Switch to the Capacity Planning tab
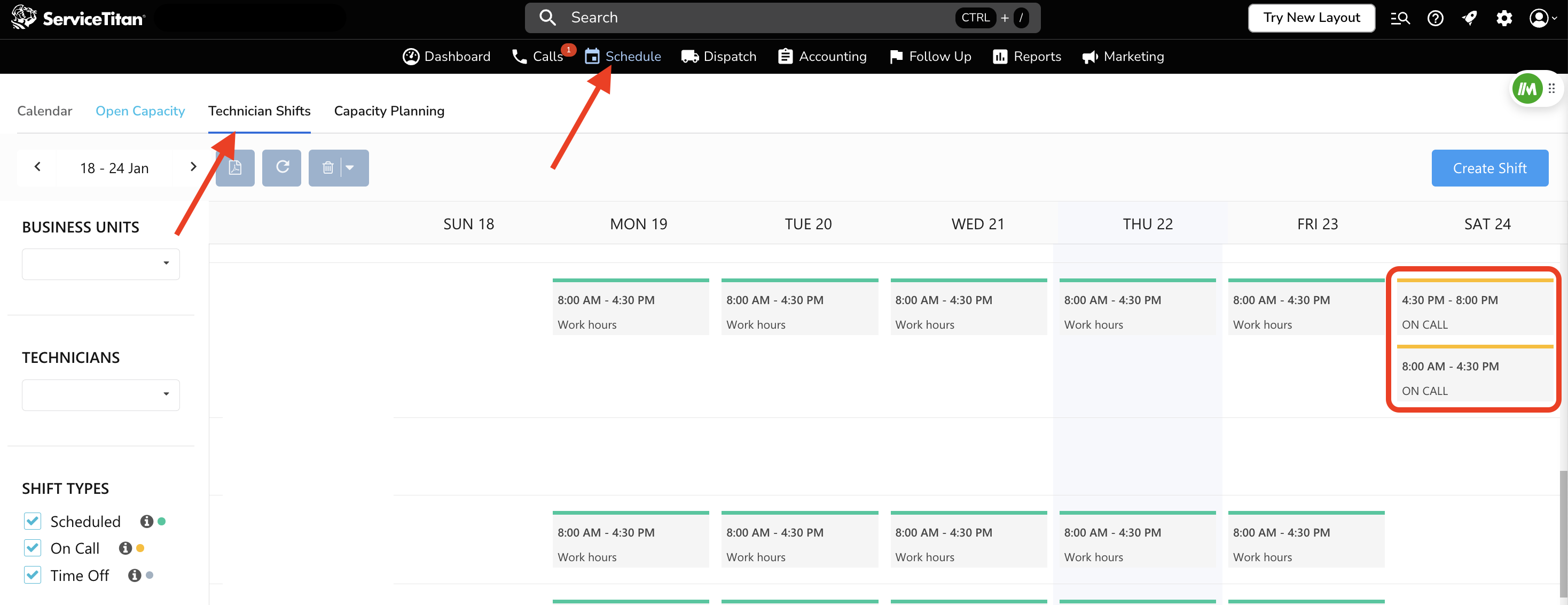The image size is (1568, 605). click(389, 111)
